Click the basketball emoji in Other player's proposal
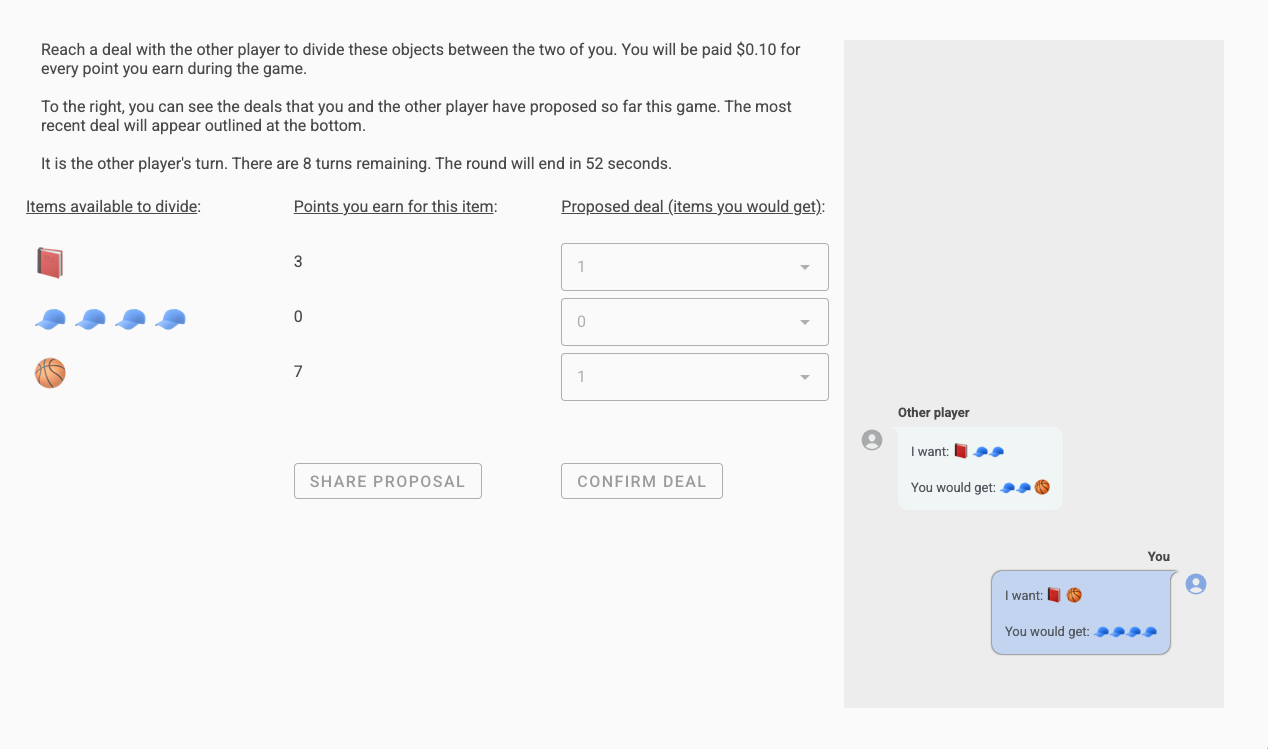Image resolution: width=1268 pixels, height=749 pixels. [x=1042, y=488]
